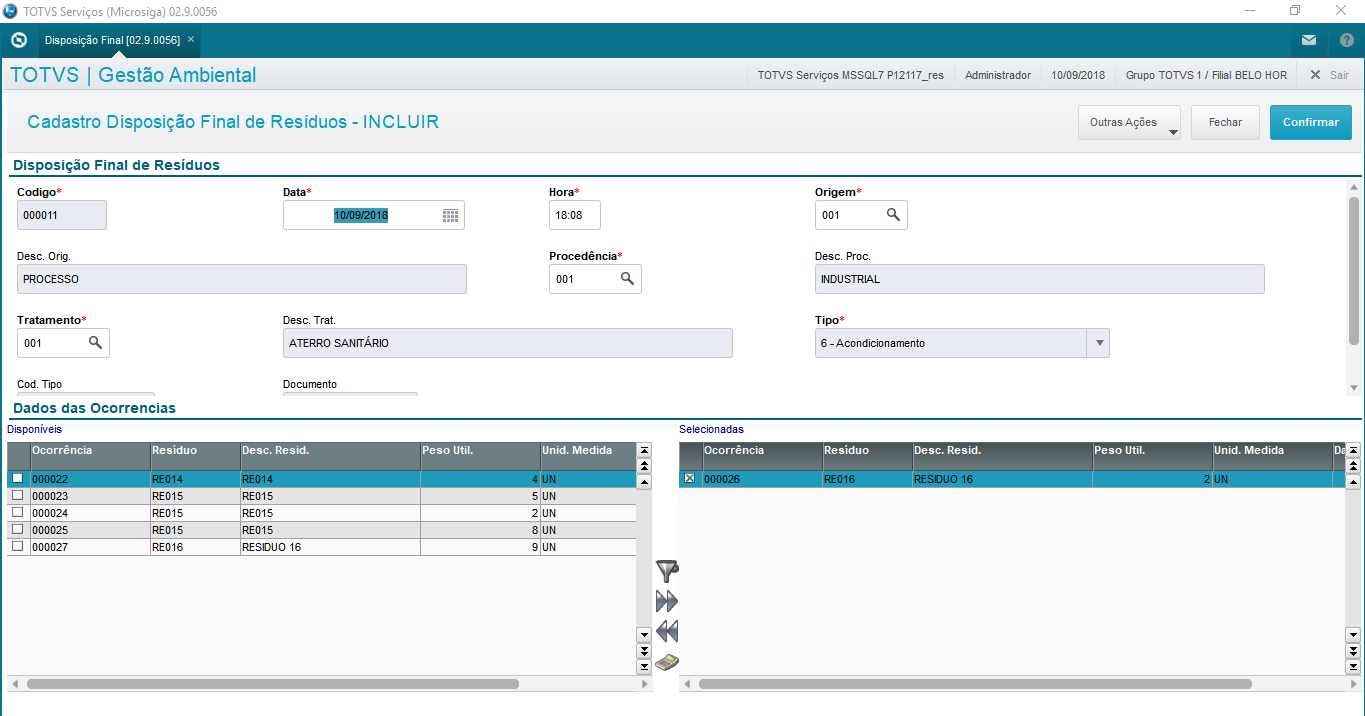This screenshot has width=1365, height=716.
Task: Open the Tratamento lookup magnifier
Action: click(x=95, y=343)
